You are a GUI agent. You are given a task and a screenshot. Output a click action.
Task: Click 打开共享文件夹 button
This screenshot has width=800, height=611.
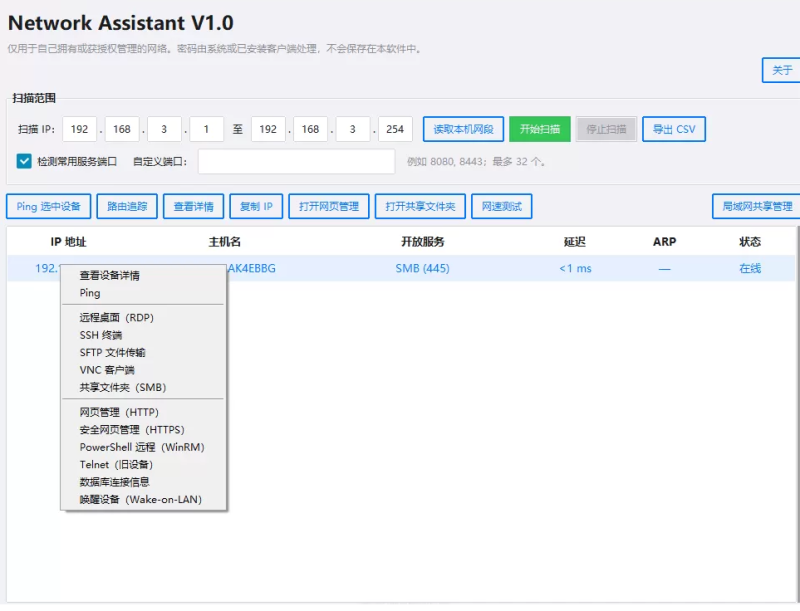pos(420,207)
